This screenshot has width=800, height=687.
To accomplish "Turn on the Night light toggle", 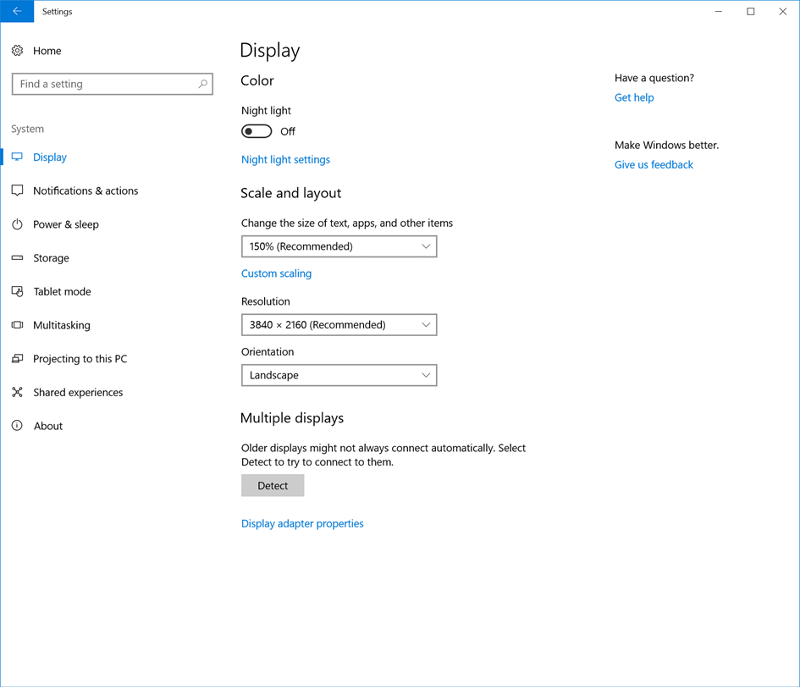I will pyautogui.click(x=255, y=131).
